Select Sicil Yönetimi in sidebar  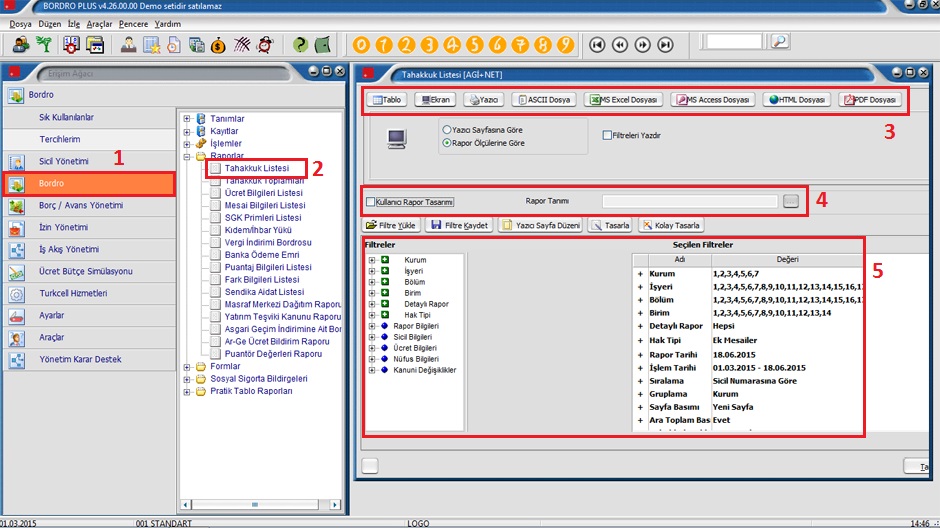click(89, 161)
